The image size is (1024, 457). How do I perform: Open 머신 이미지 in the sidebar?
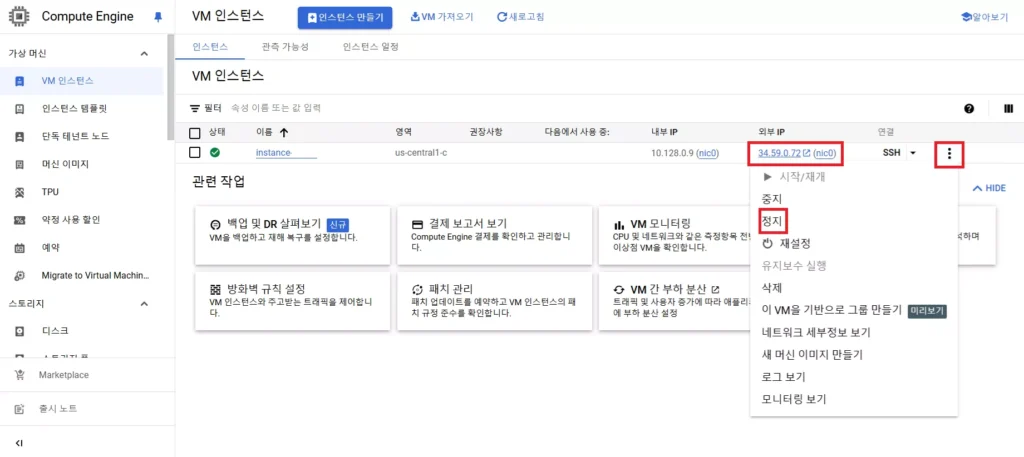(65, 165)
